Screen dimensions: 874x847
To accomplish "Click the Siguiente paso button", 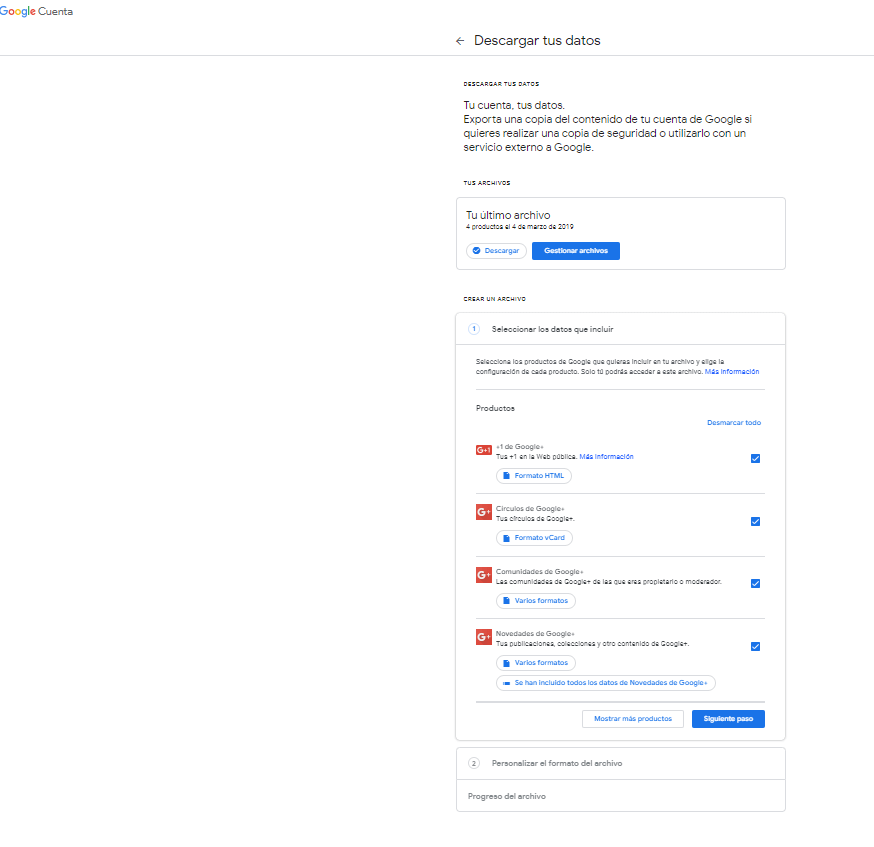I will (728, 719).
